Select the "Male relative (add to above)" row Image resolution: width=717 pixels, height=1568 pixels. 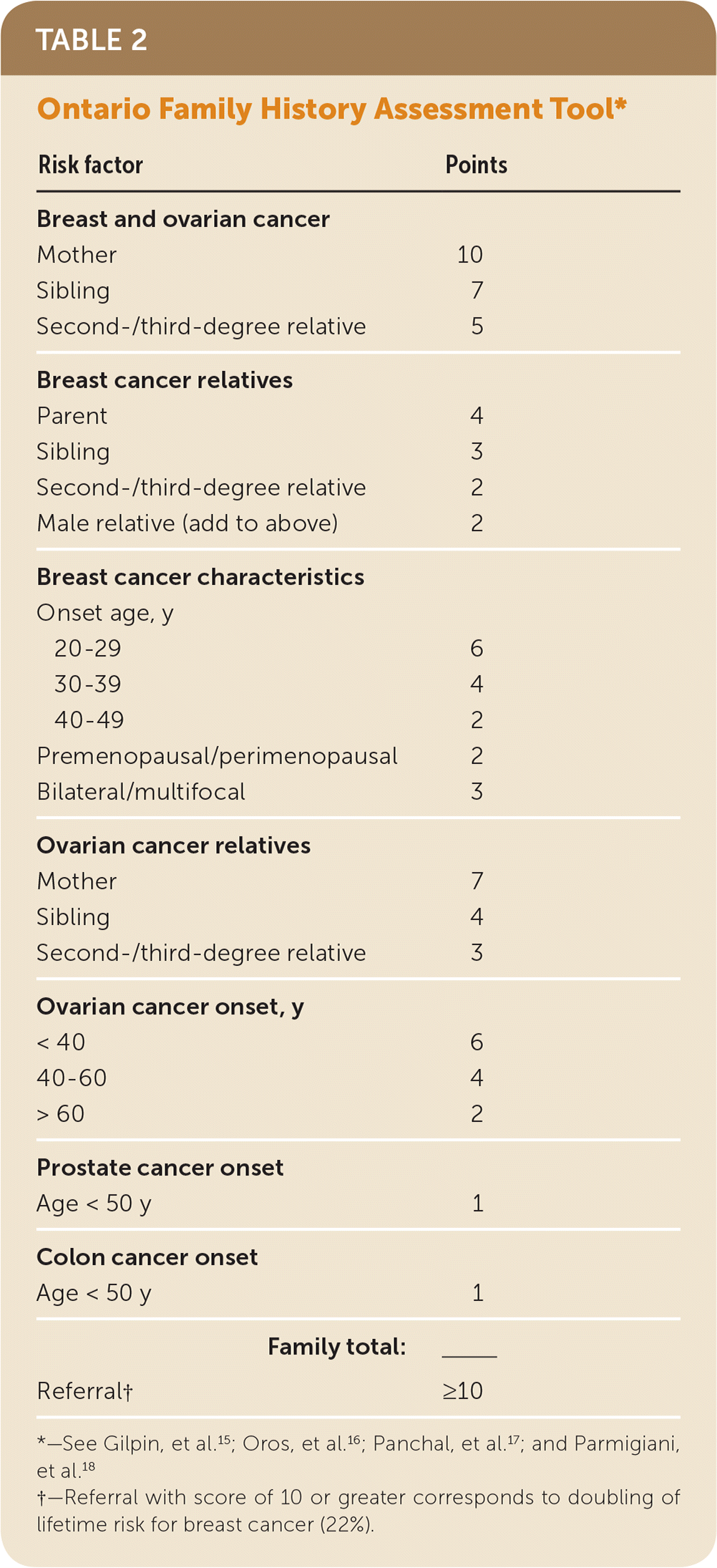coord(187,523)
